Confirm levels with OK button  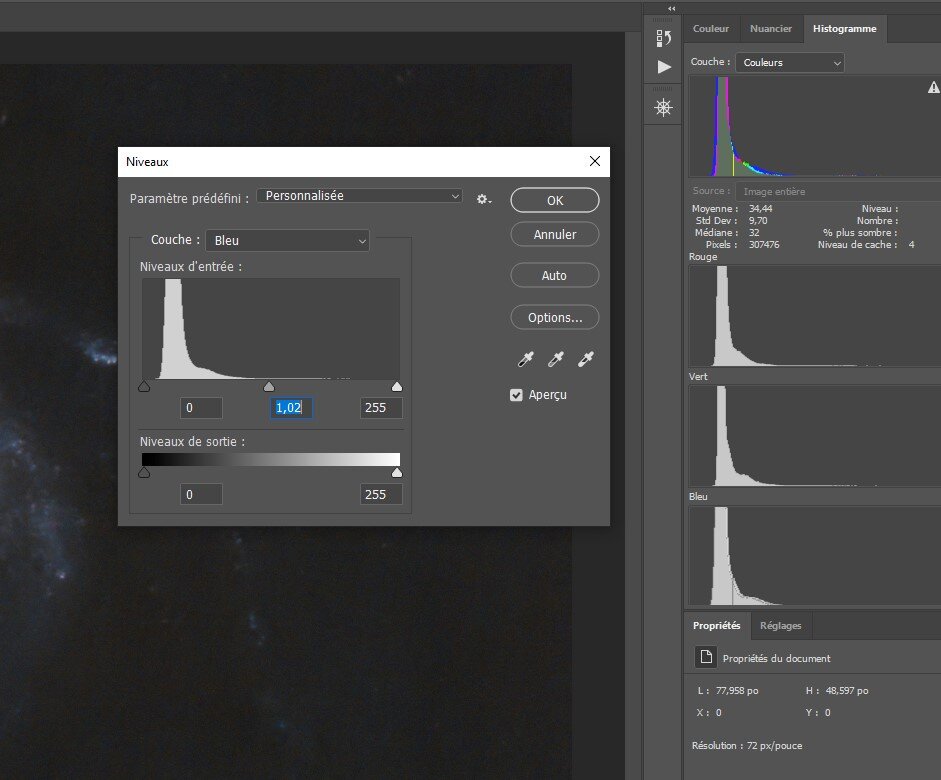tap(555, 200)
